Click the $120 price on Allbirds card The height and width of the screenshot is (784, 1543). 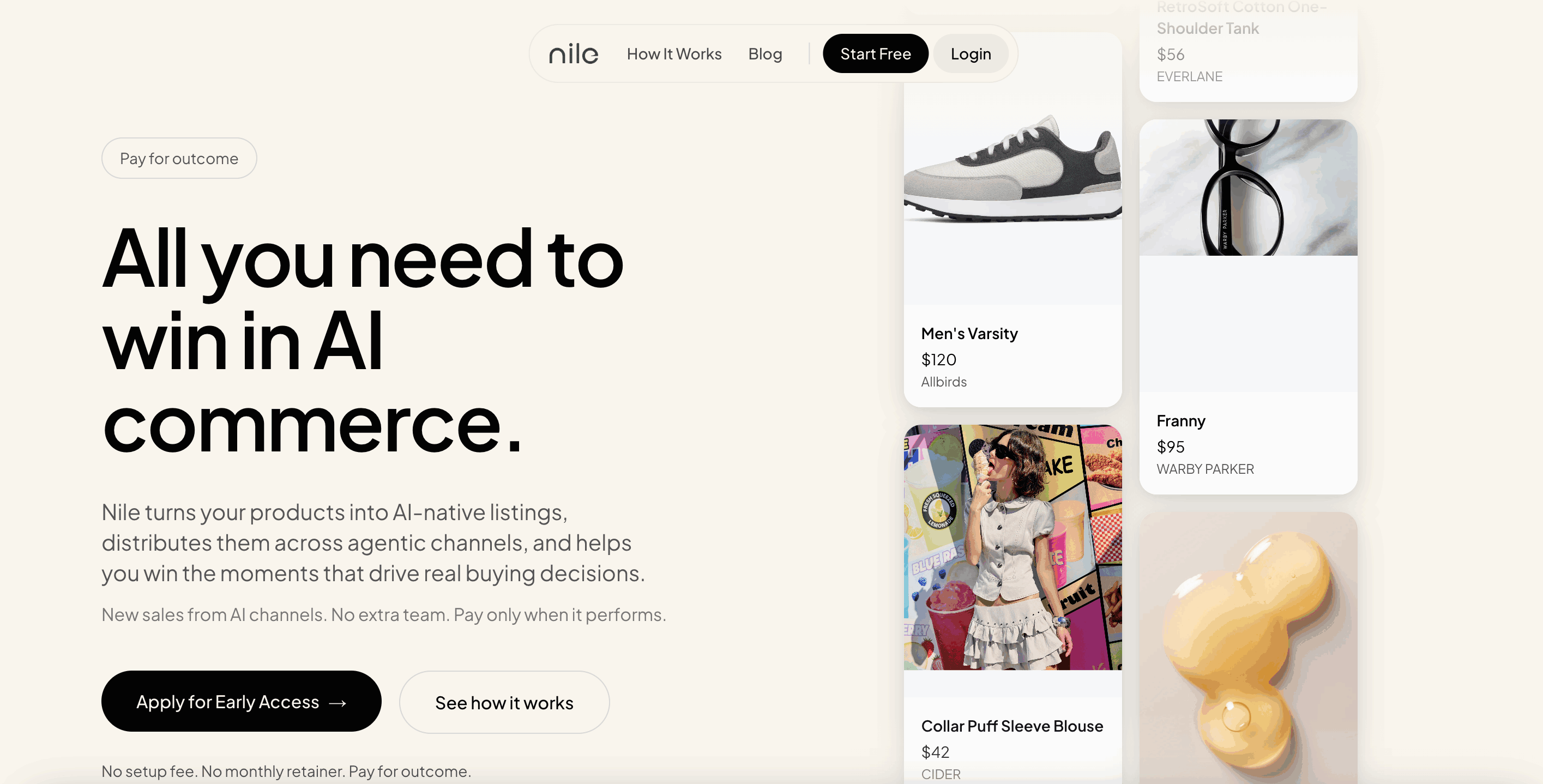(939, 359)
